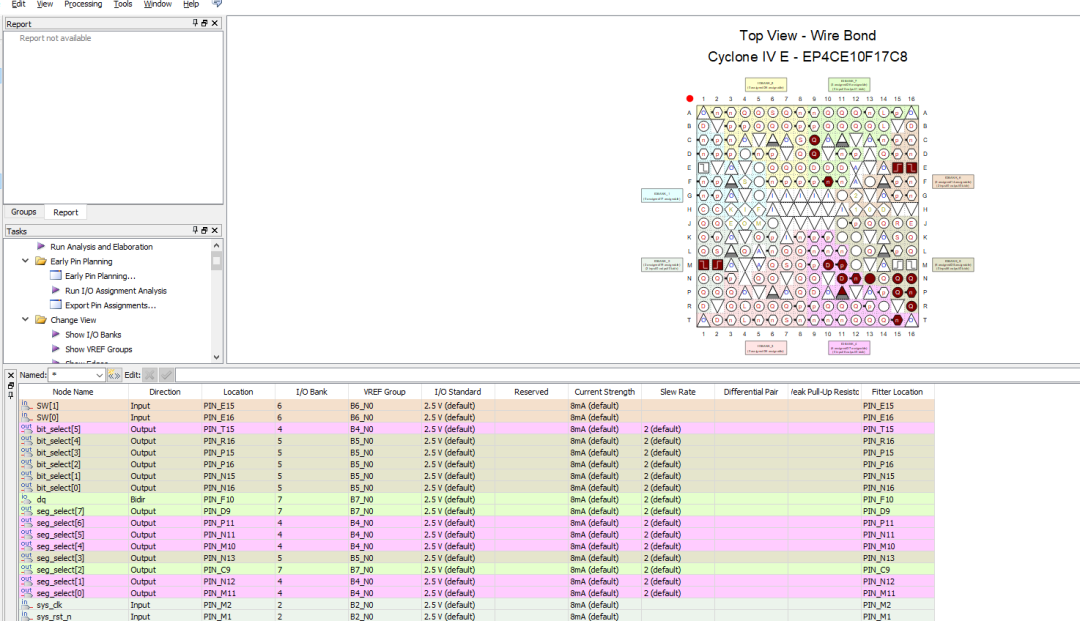Open Early Pin Planning dialog

pyautogui.click(x=100, y=276)
